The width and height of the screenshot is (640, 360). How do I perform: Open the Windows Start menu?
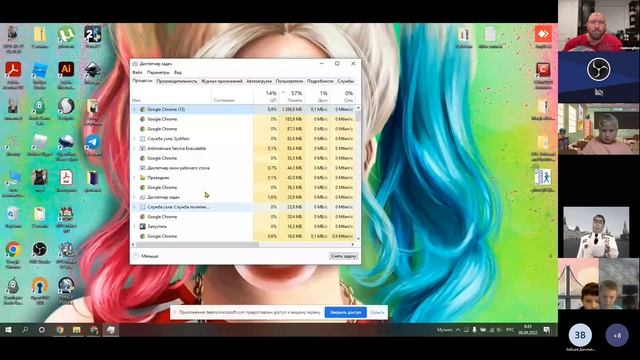pos(8,330)
